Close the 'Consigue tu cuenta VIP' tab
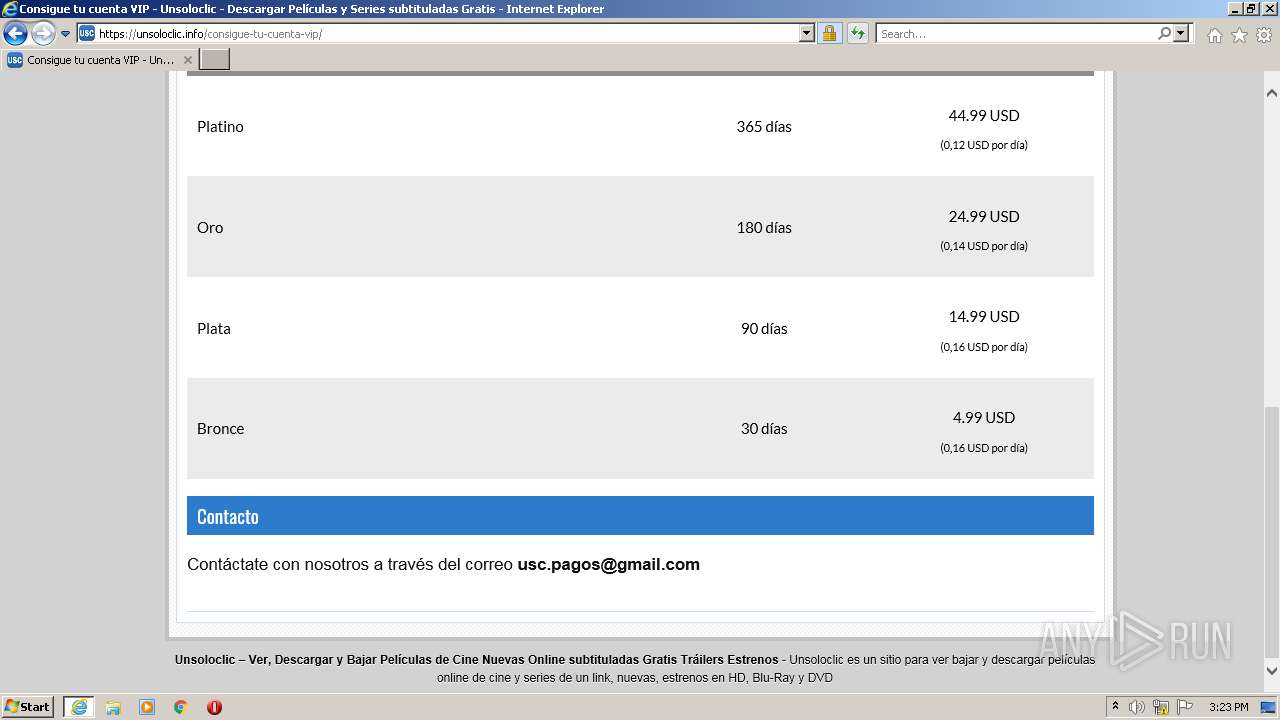The height and width of the screenshot is (720, 1280). pyautogui.click(x=188, y=60)
